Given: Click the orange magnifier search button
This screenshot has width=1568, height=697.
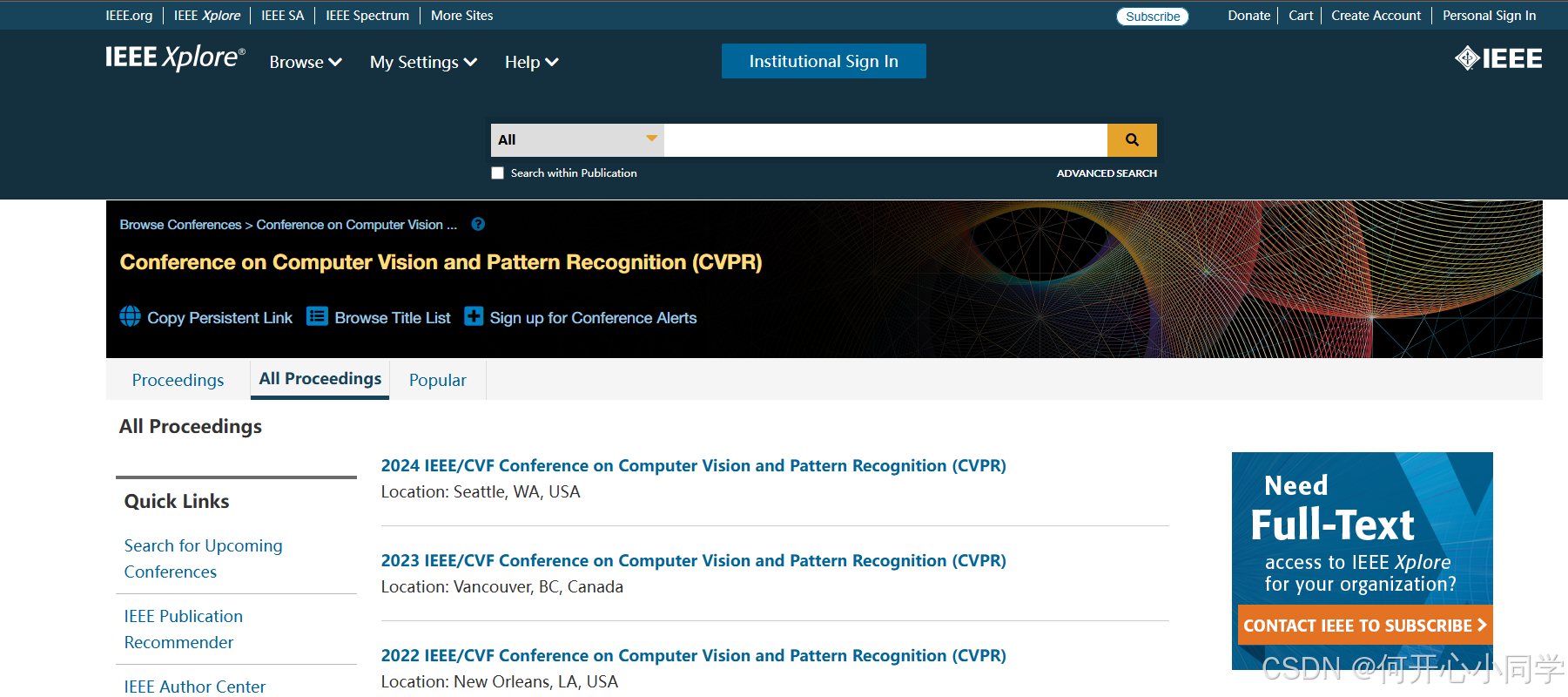Looking at the screenshot, I should coord(1132,139).
